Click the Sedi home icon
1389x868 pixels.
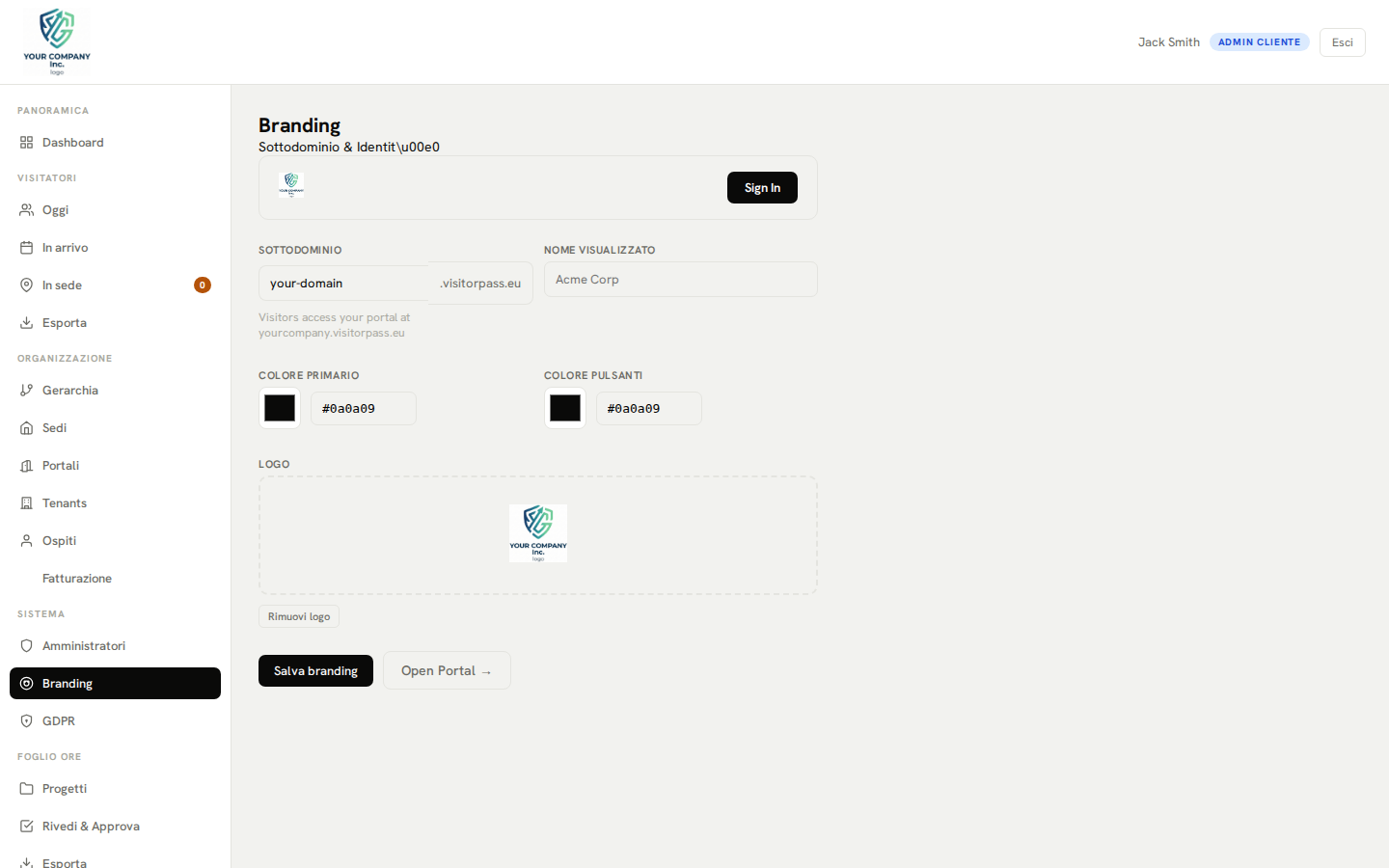[x=26, y=428]
